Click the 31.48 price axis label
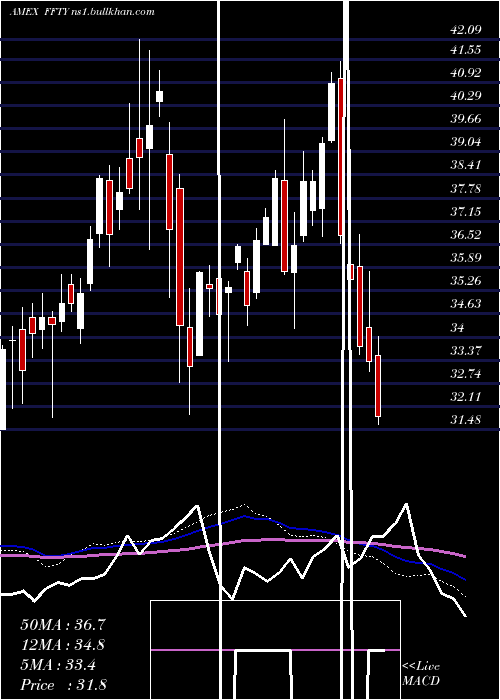Viewport: 500px width, 700px height. (466, 420)
